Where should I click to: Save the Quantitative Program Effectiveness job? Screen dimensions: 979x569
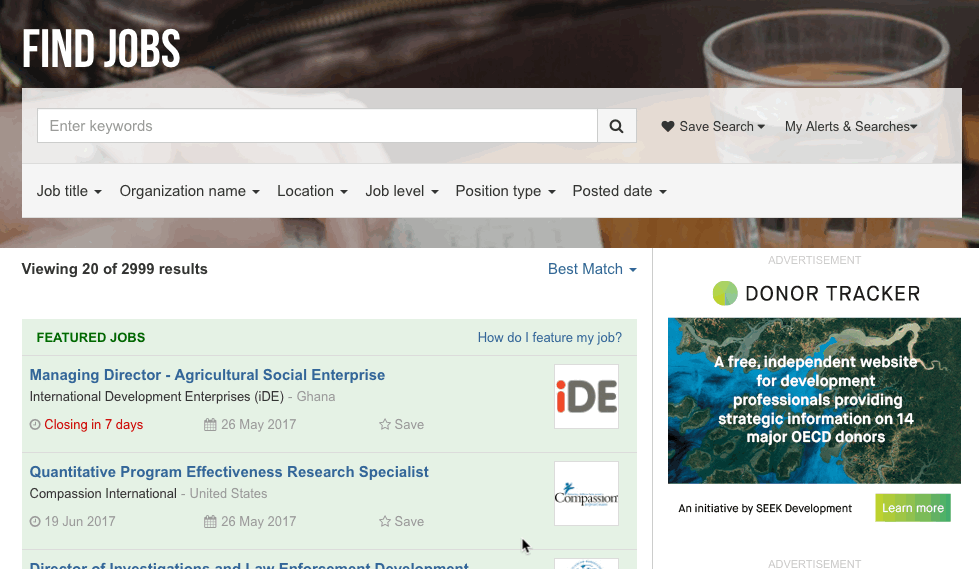(401, 522)
